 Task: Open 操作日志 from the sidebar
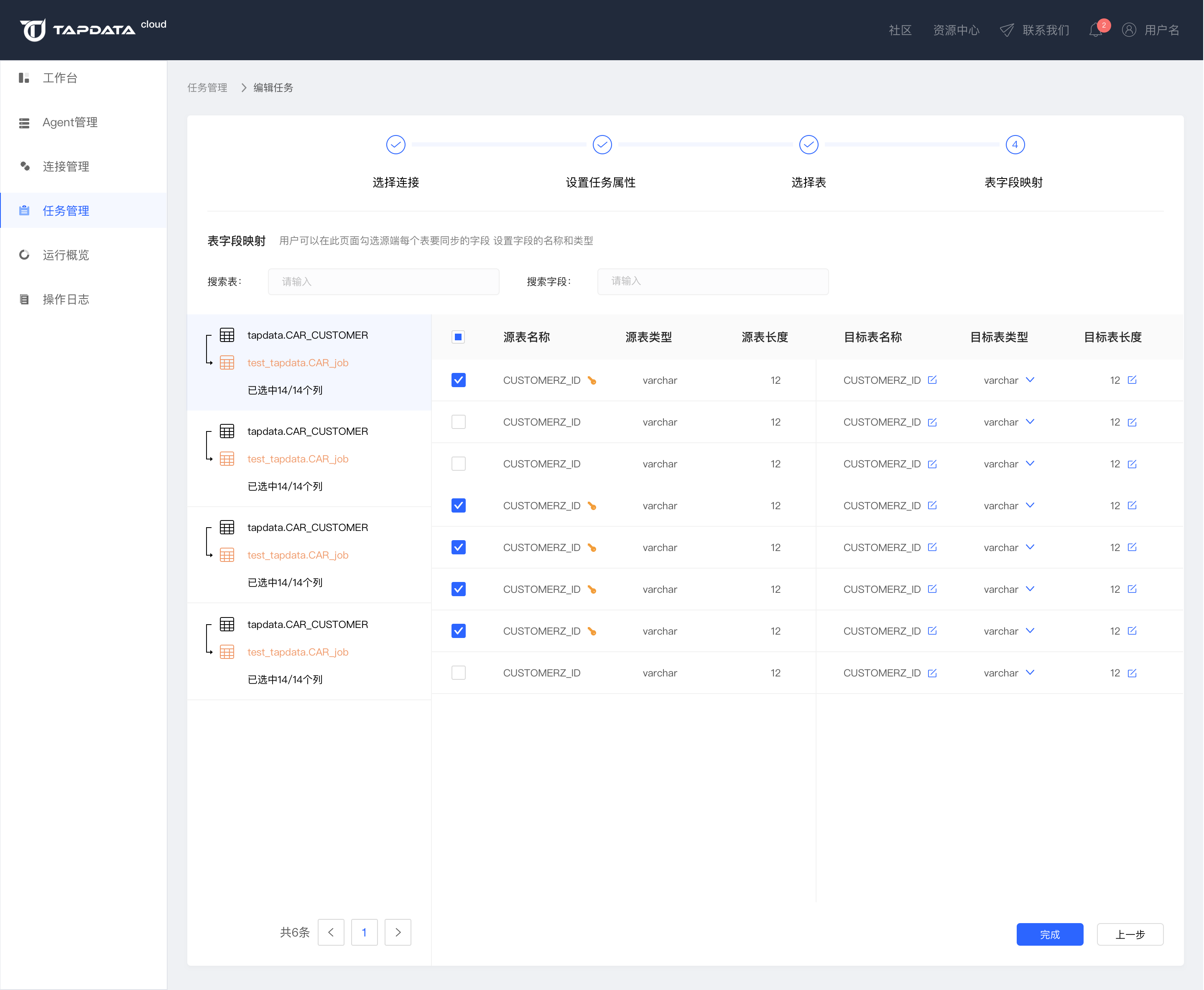point(66,299)
